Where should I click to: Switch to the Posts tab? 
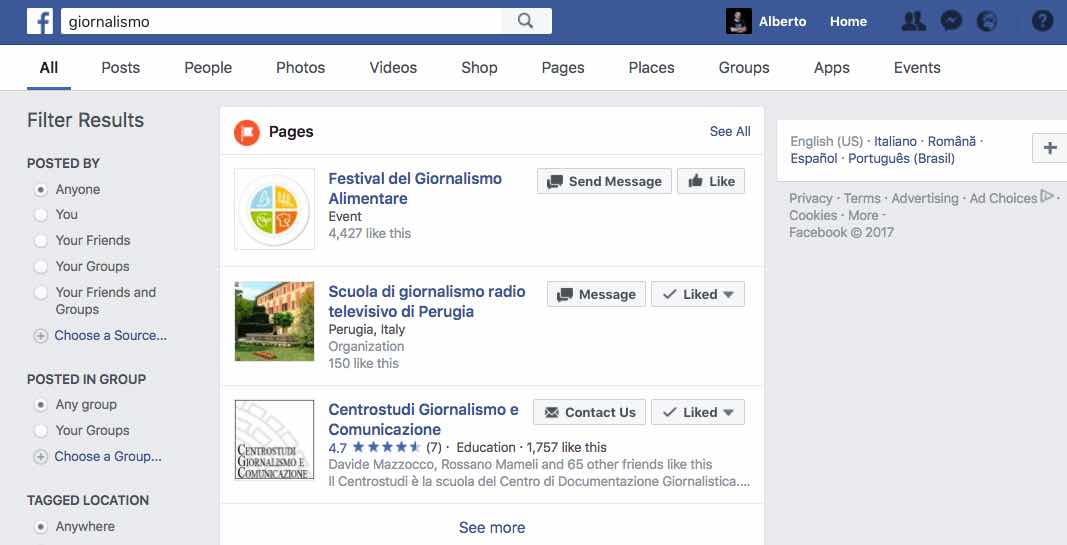pyautogui.click(x=120, y=67)
